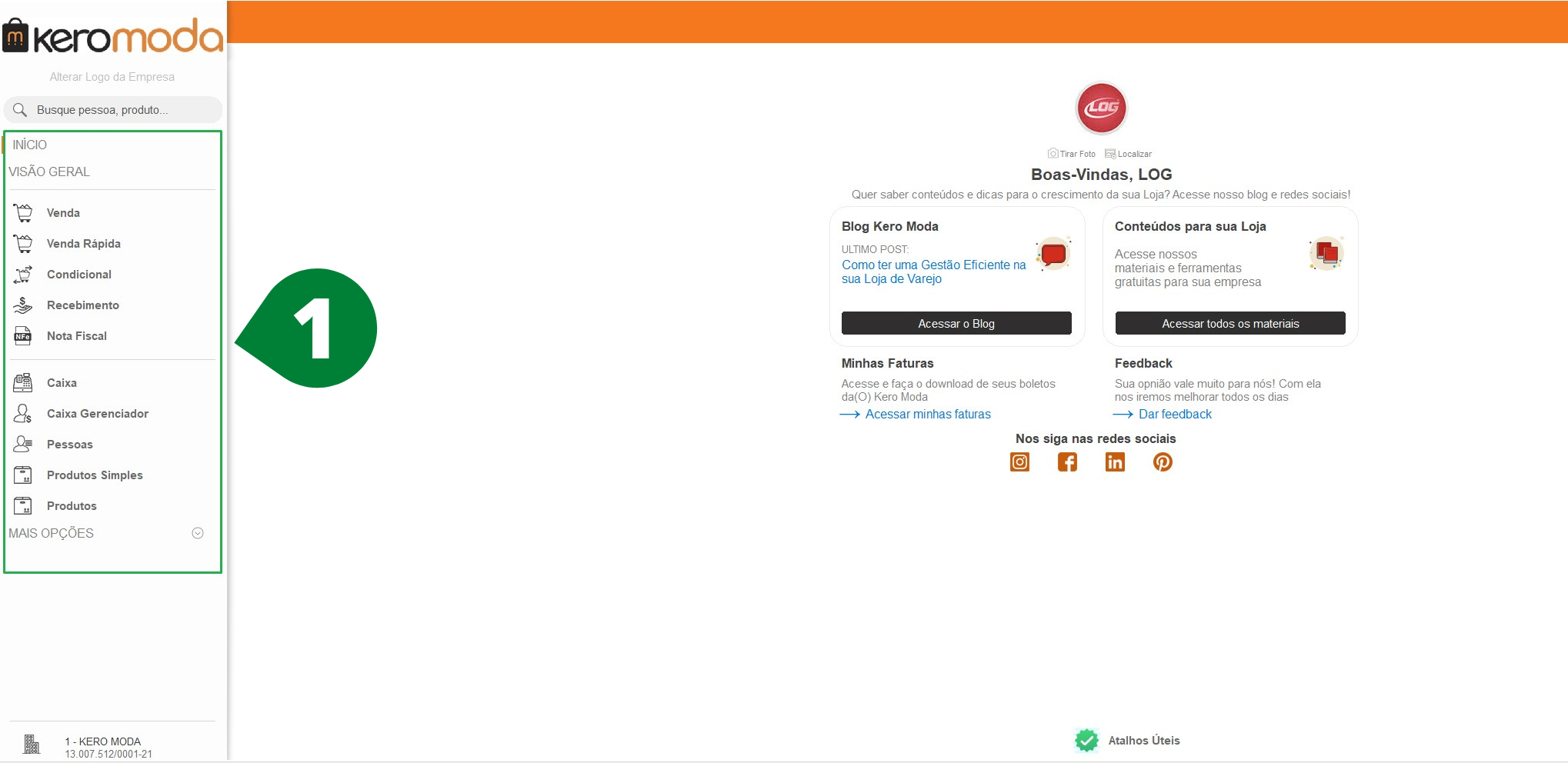Click the Produtos Simples box icon
This screenshot has height=763, width=1568.
pos(23,475)
